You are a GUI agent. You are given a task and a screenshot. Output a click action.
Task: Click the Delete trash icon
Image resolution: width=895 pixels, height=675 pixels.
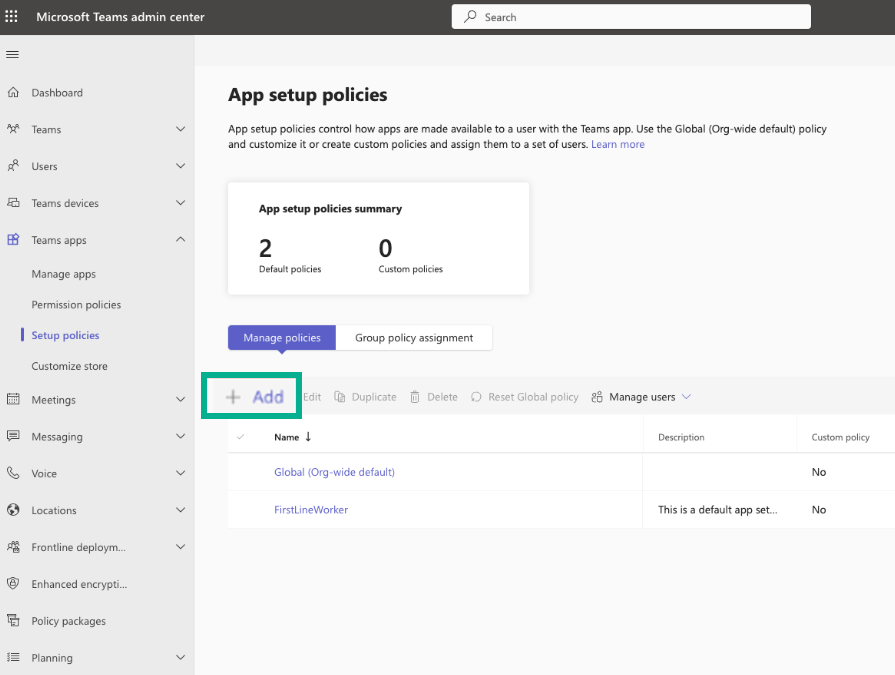tap(415, 397)
